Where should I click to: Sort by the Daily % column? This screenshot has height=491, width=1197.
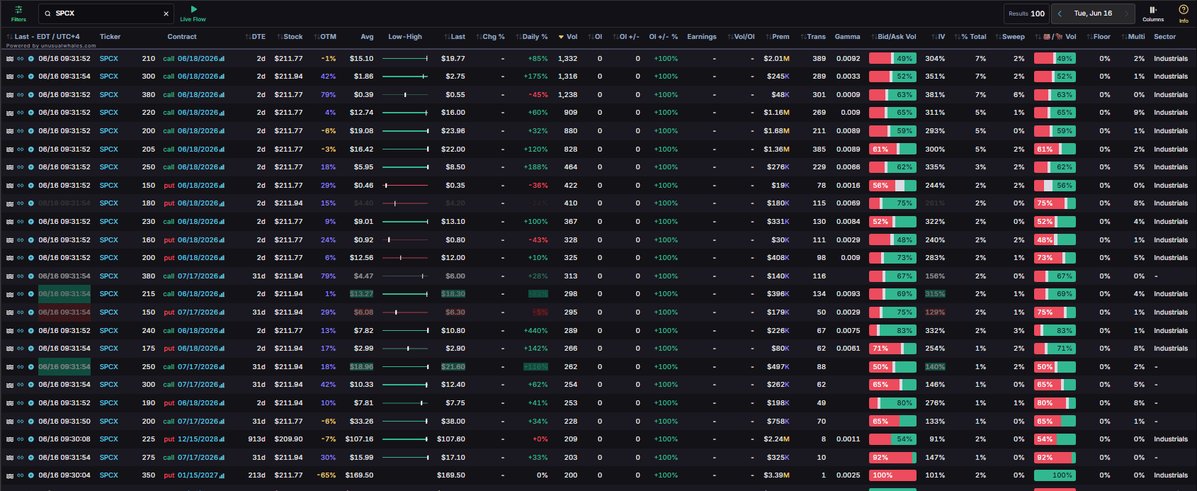(x=531, y=37)
